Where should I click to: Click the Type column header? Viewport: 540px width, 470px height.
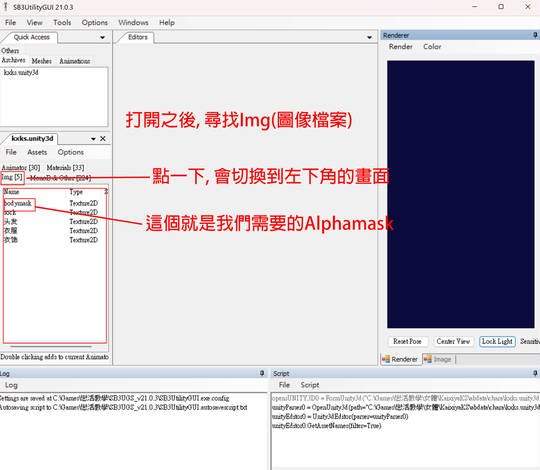click(76, 192)
